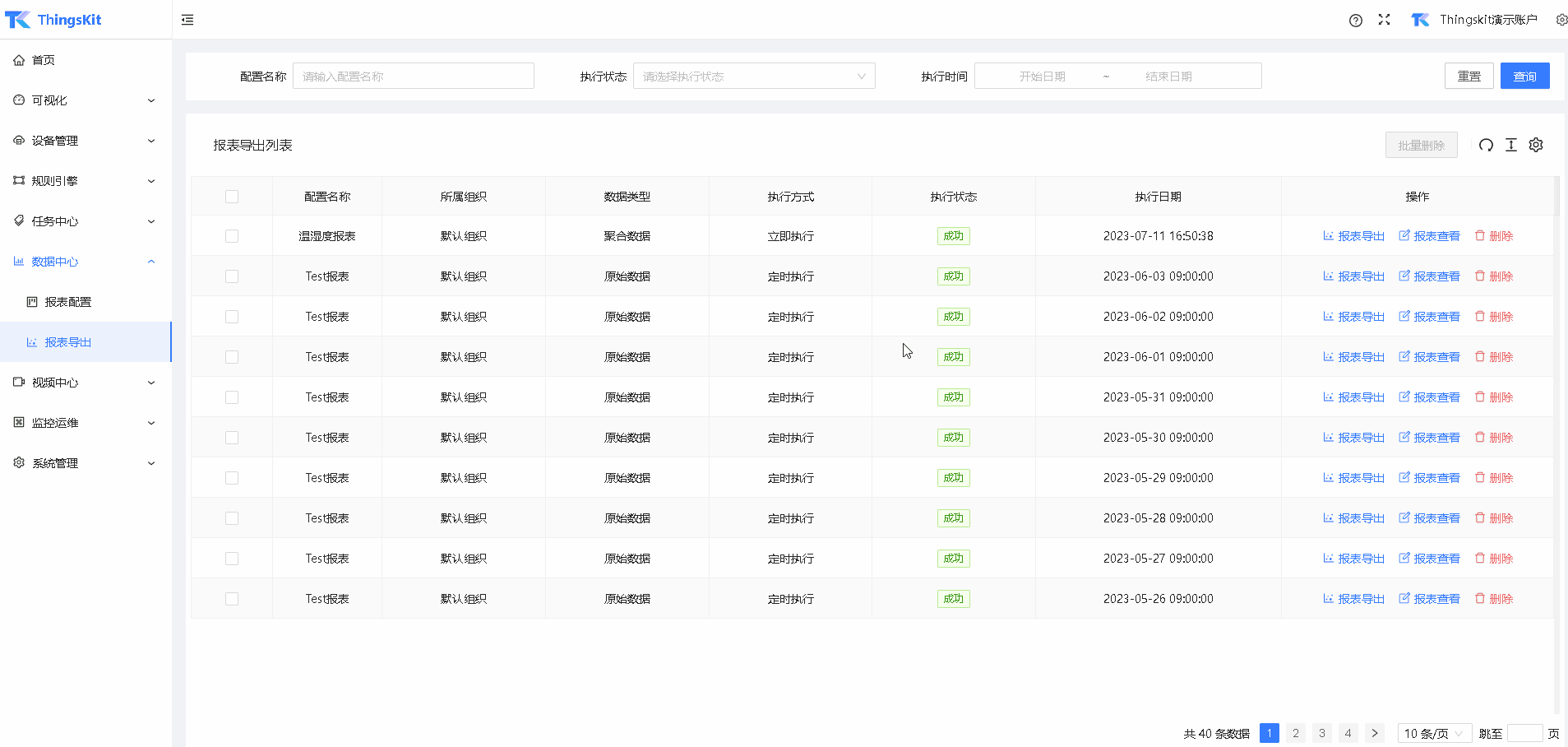
Task: Select the 温湿度报表 row checkbox
Action: [x=232, y=236]
